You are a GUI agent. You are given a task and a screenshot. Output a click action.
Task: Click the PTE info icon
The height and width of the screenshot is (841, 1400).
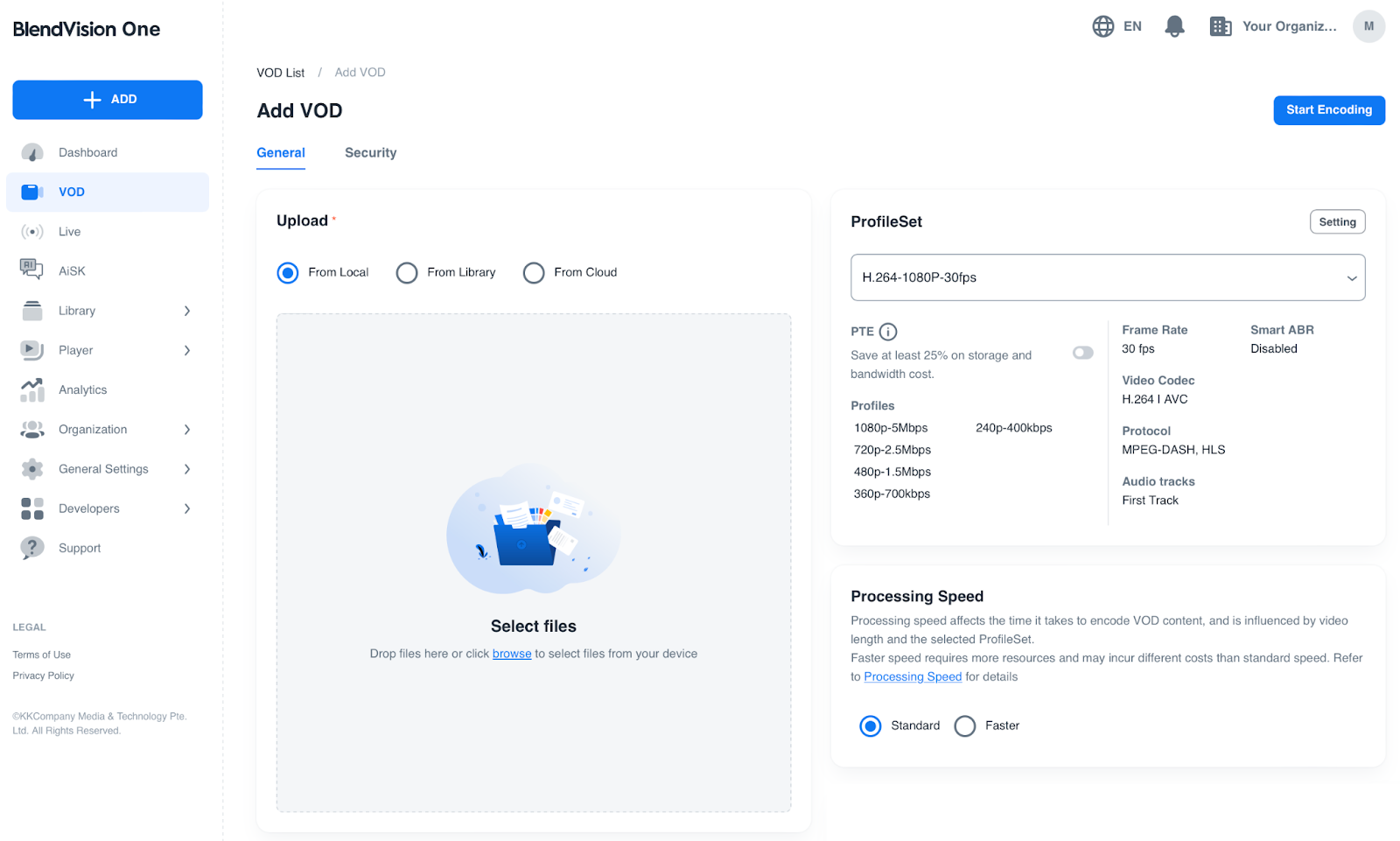[x=888, y=332]
